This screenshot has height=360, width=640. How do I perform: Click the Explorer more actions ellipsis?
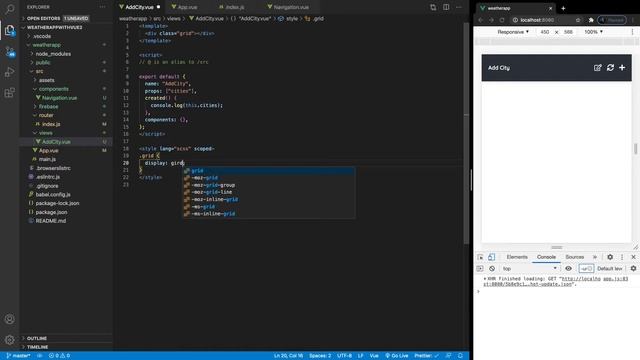[x=102, y=7]
